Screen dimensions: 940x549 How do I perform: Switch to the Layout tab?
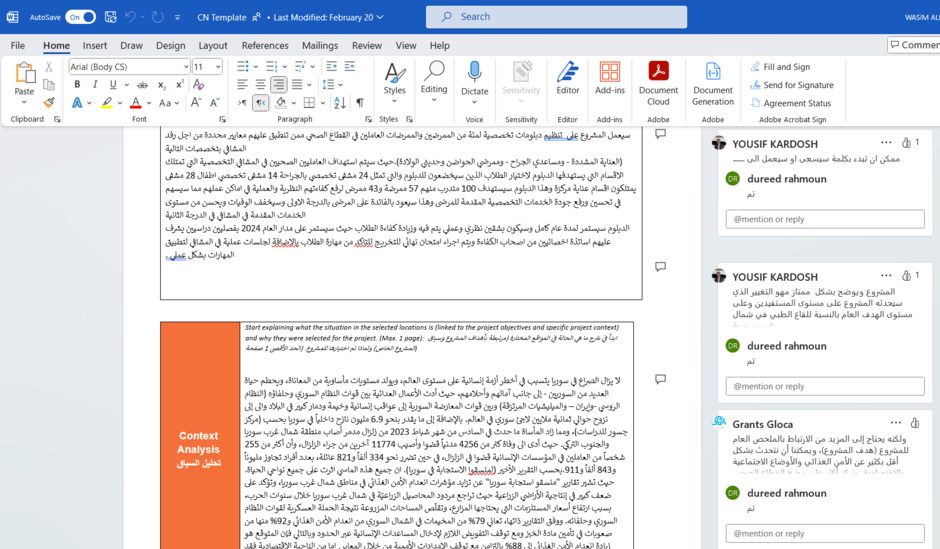[x=213, y=46]
